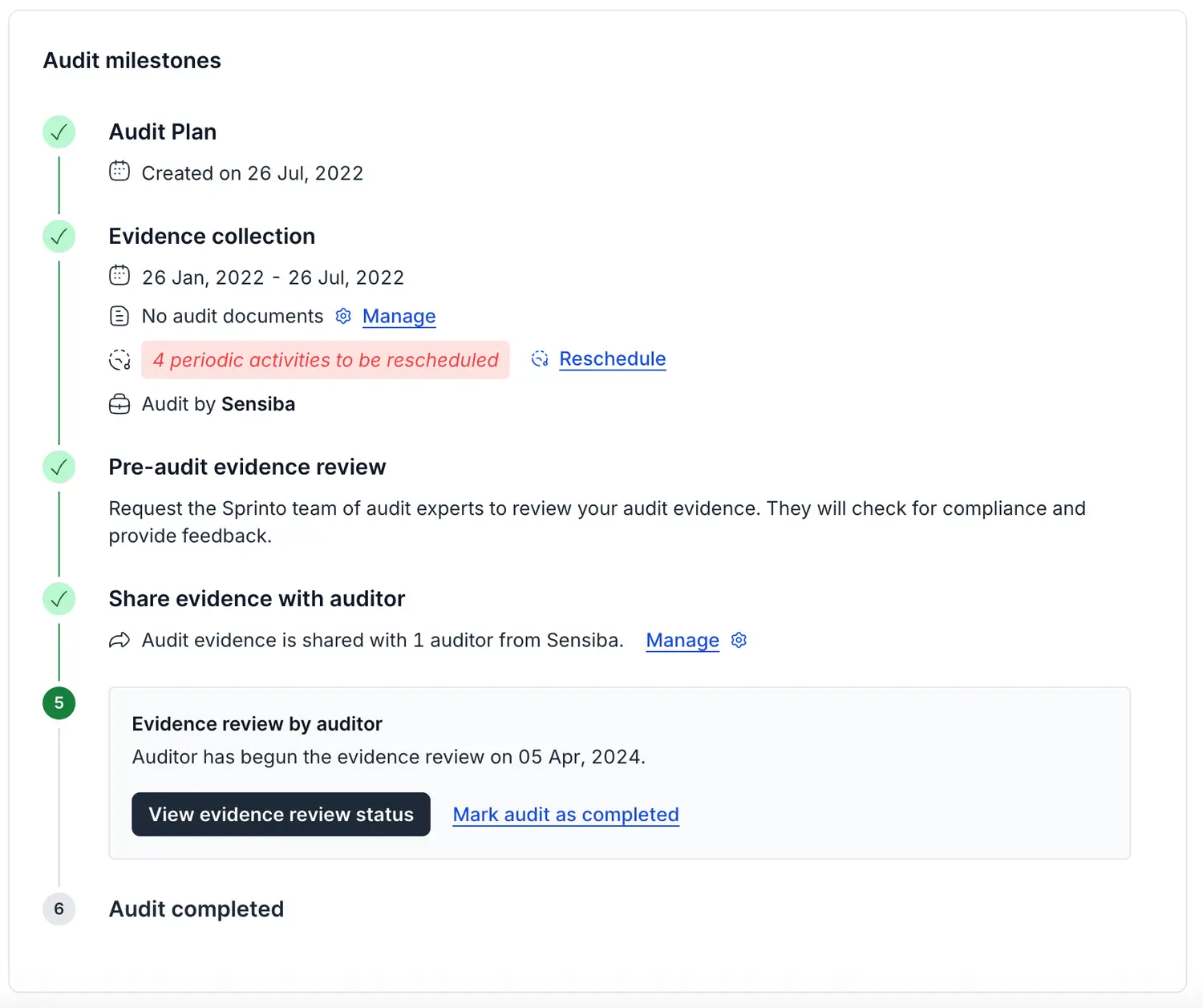Click the periodic activities cycle icon
The width and height of the screenshot is (1203, 1008).
pyautogui.click(x=119, y=360)
